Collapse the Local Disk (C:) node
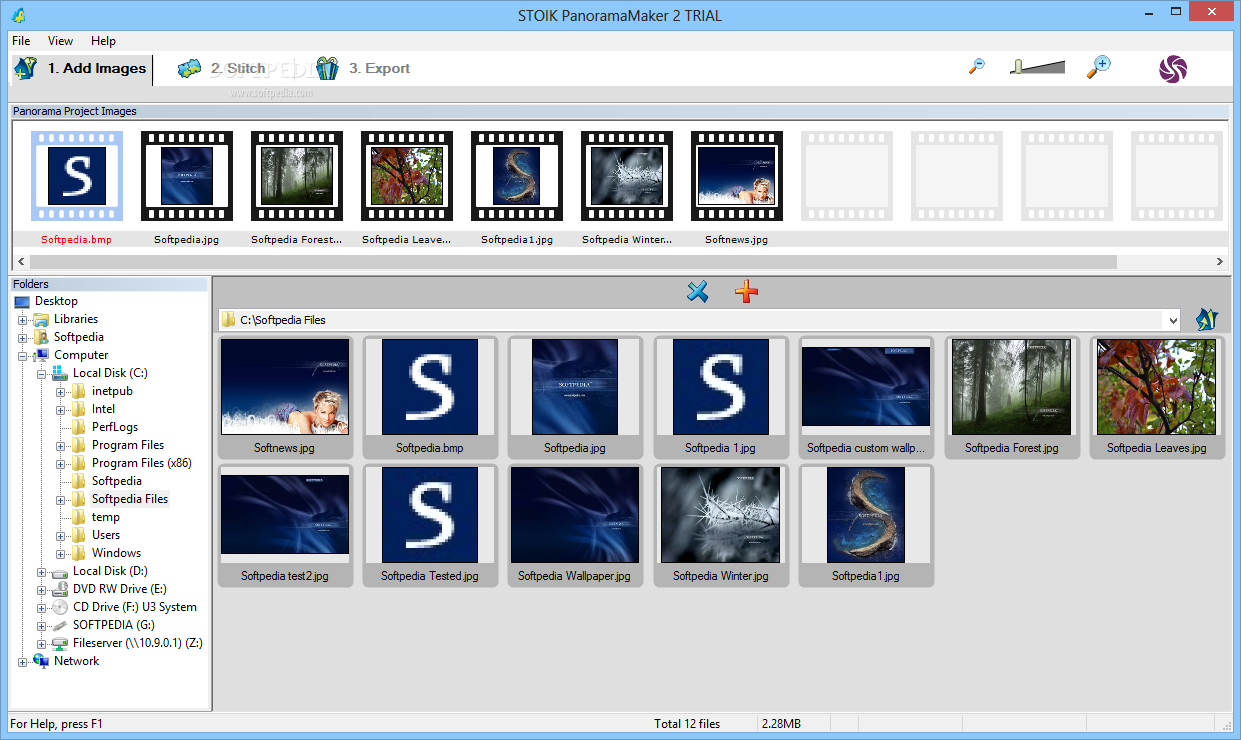1241x740 pixels. coord(42,374)
